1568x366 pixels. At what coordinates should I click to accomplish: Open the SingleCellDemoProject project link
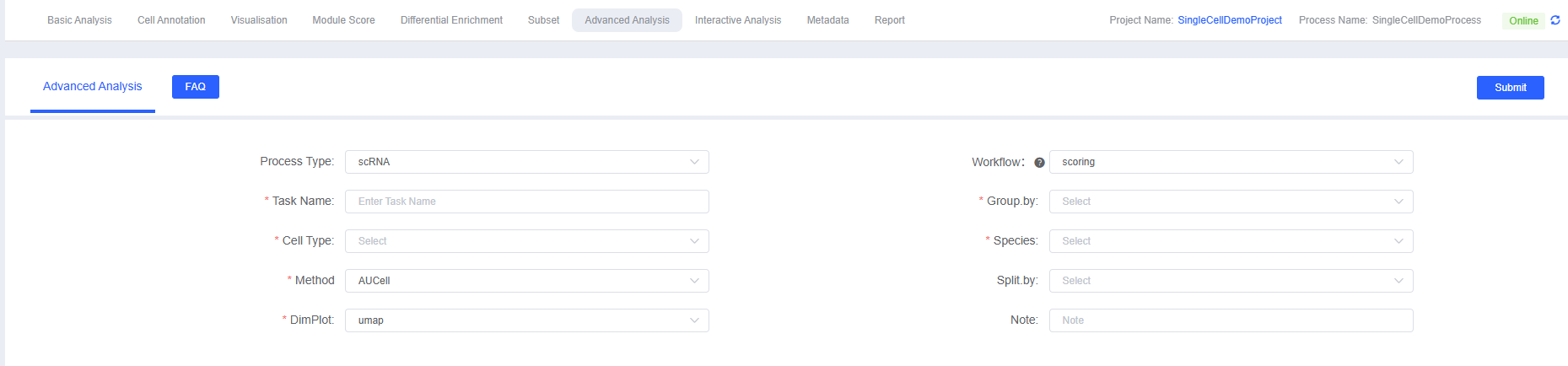1229,20
